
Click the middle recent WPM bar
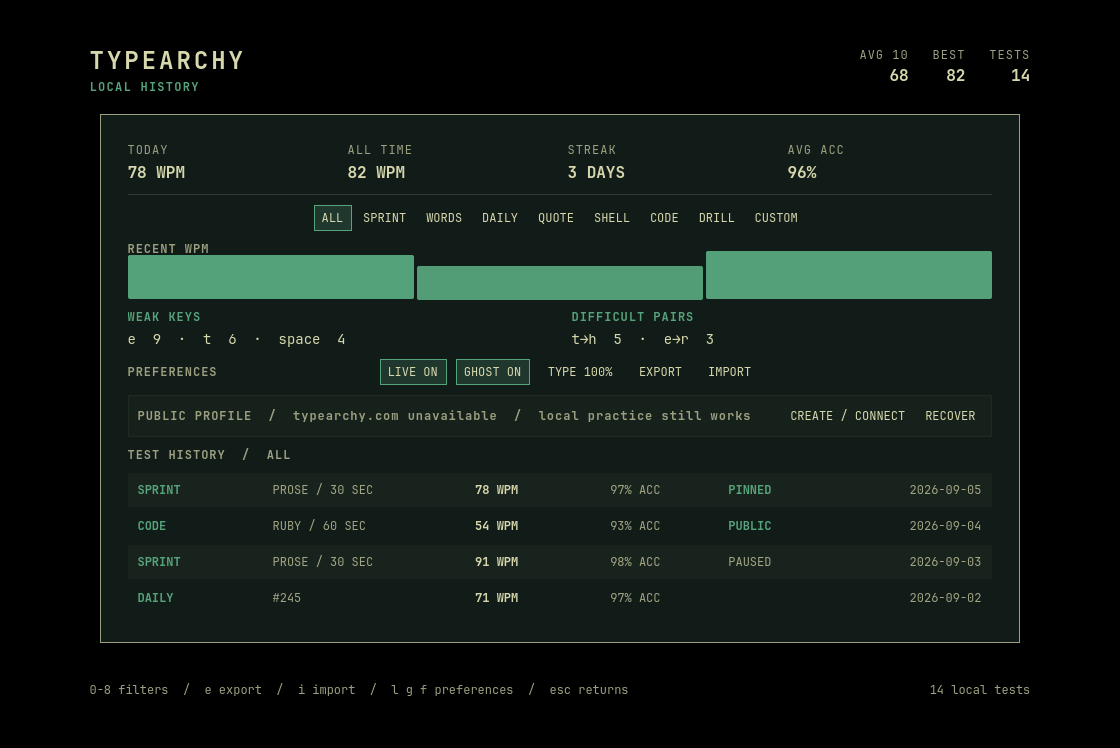point(559,283)
